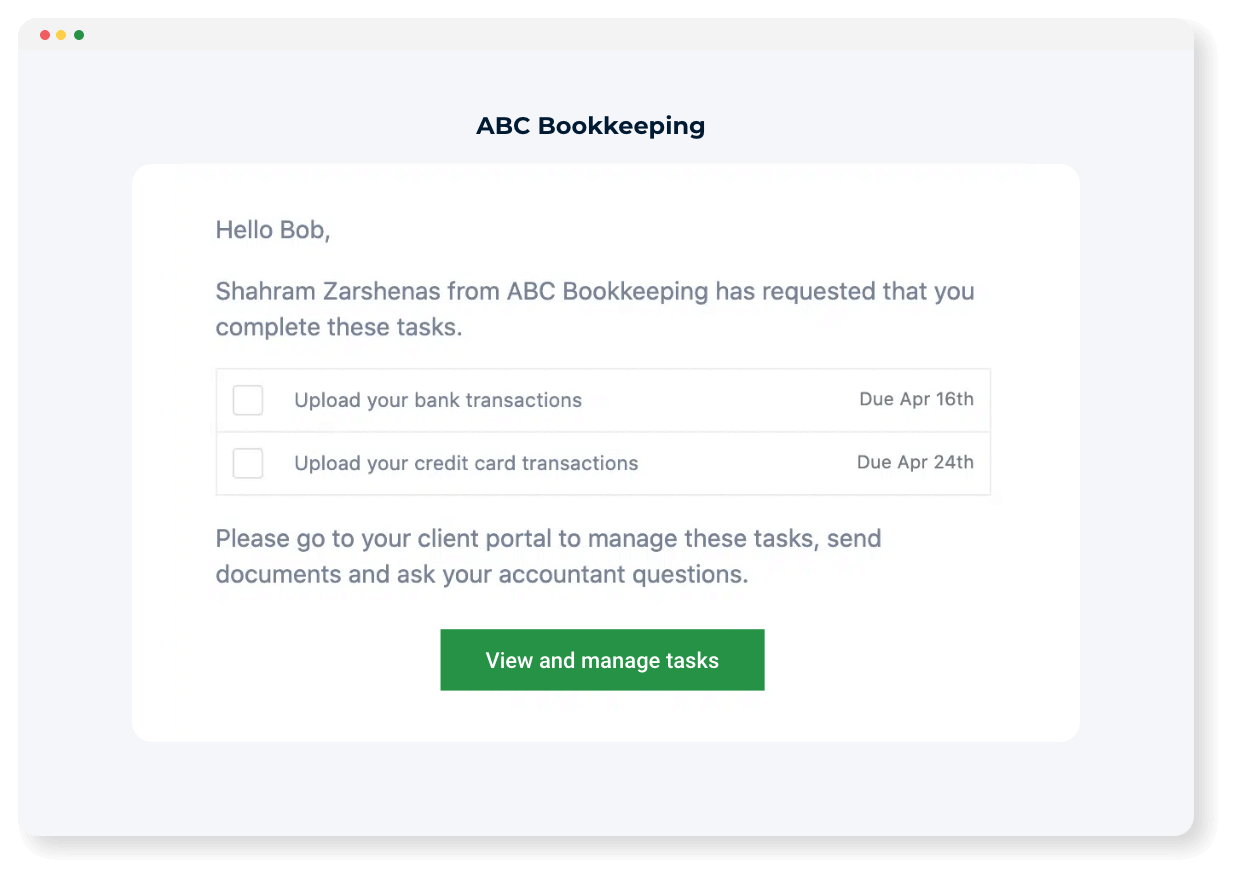Click the yellow minimize window dot

61,35
